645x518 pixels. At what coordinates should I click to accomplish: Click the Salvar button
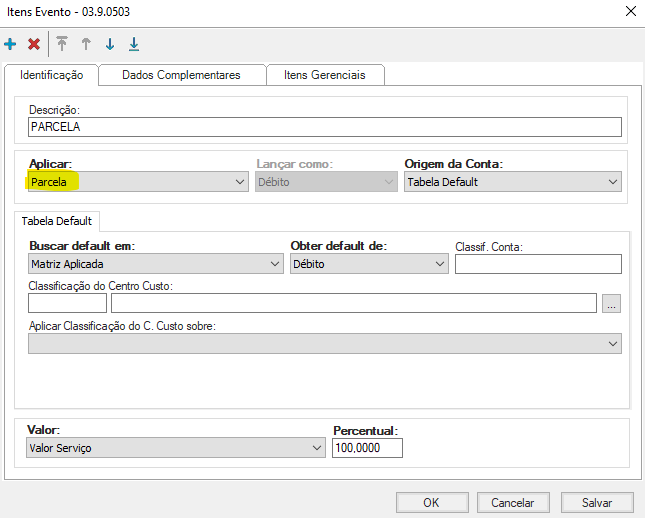pos(597,502)
